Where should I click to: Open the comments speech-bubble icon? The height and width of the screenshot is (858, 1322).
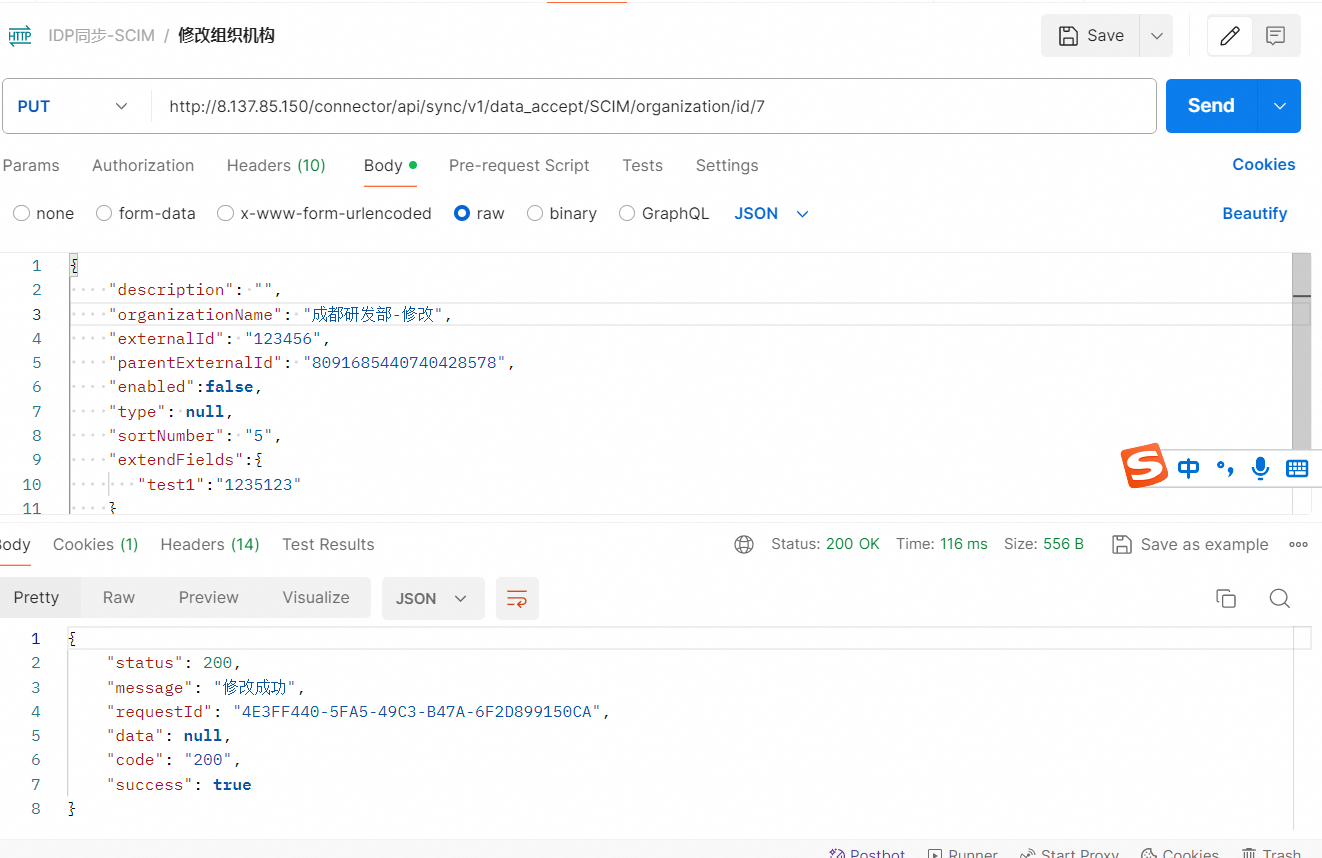[x=1275, y=36]
